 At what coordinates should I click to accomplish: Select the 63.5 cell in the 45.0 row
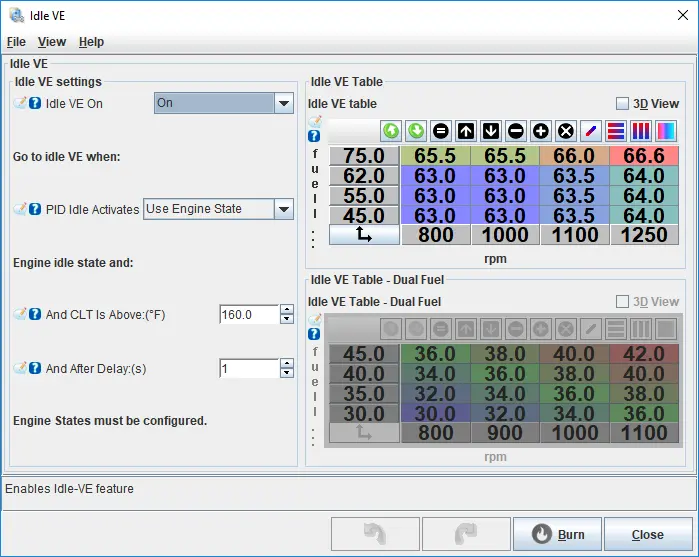coord(574,216)
